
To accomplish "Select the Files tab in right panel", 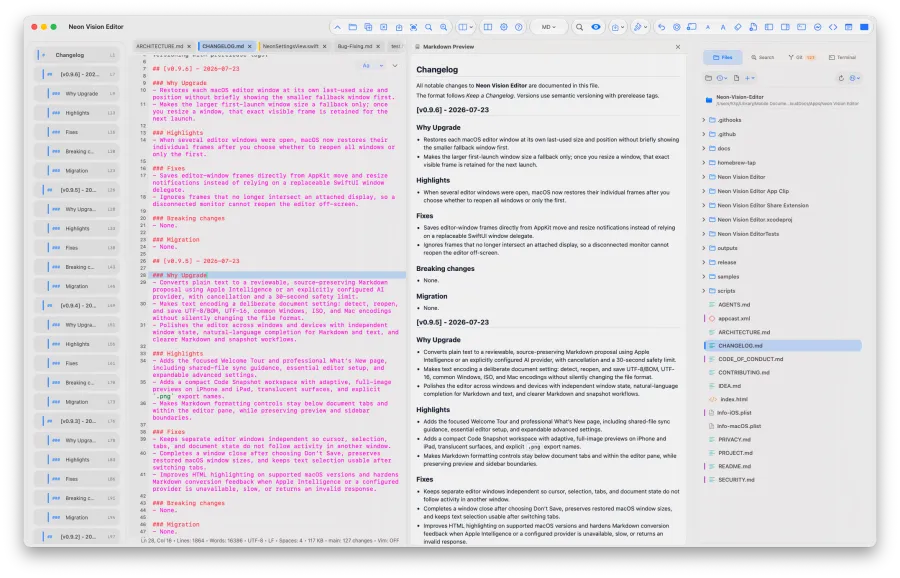I will point(723,57).
